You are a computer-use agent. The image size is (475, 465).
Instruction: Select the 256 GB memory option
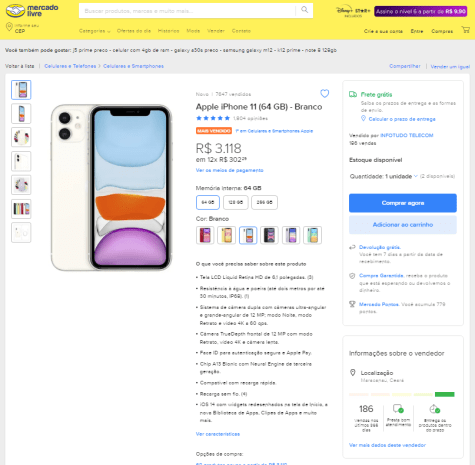(x=264, y=202)
